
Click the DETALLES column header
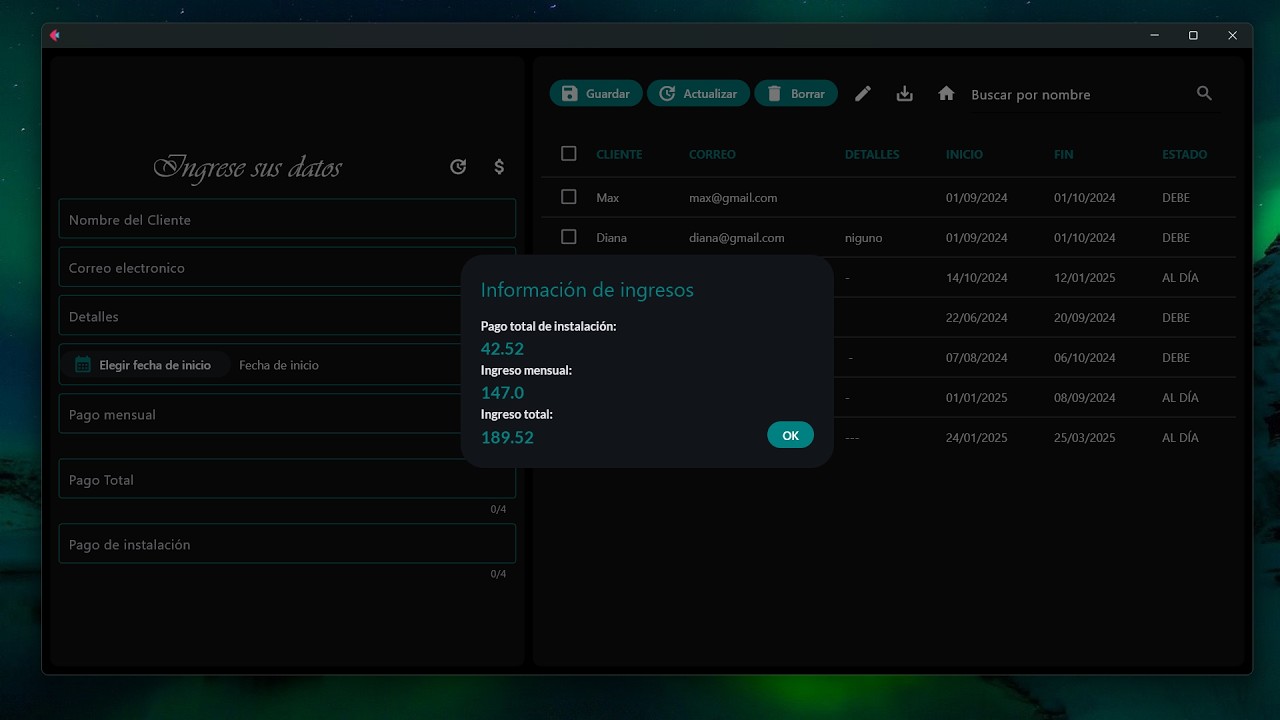872,154
